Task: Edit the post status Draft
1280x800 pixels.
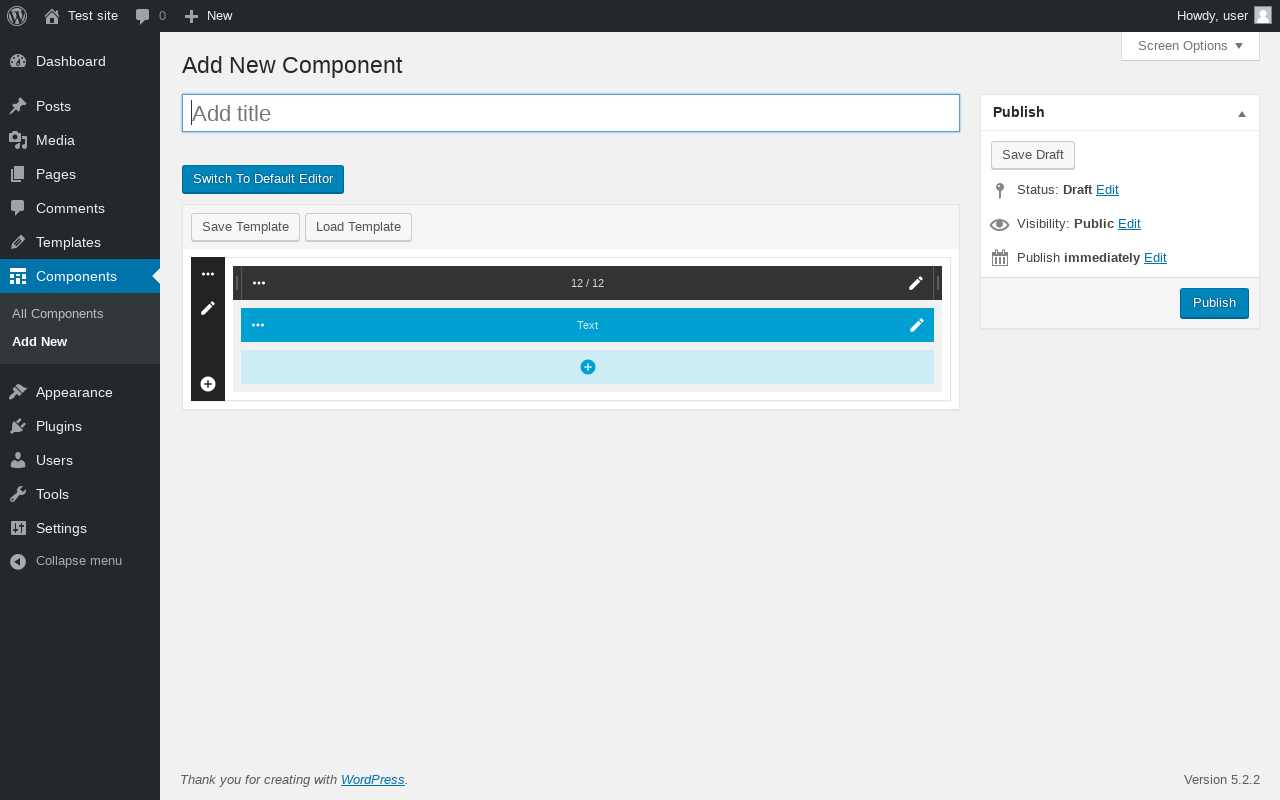Action: pos(1107,189)
